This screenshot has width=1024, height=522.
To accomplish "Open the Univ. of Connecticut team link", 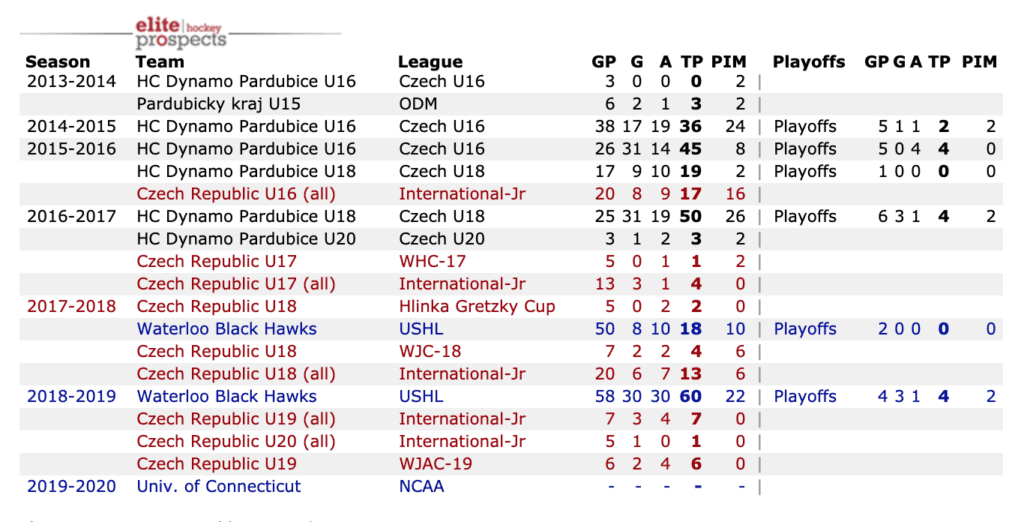I will [x=218, y=487].
